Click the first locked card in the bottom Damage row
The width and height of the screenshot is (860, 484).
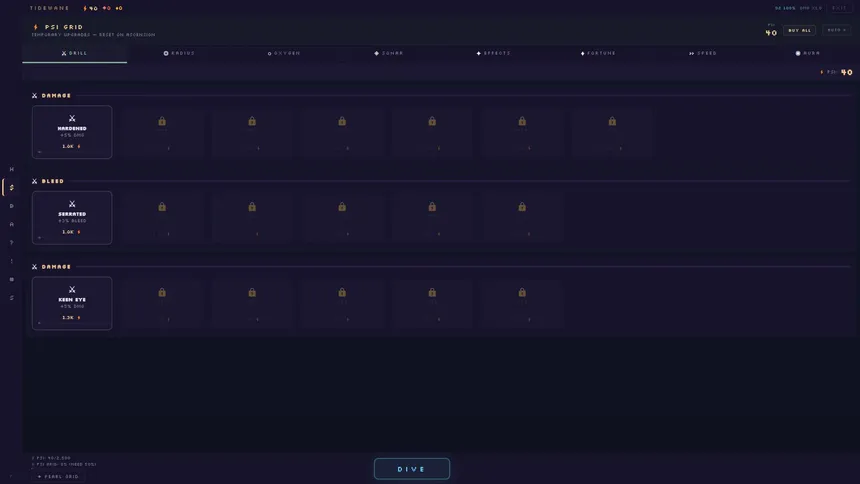pyautogui.click(x=162, y=303)
